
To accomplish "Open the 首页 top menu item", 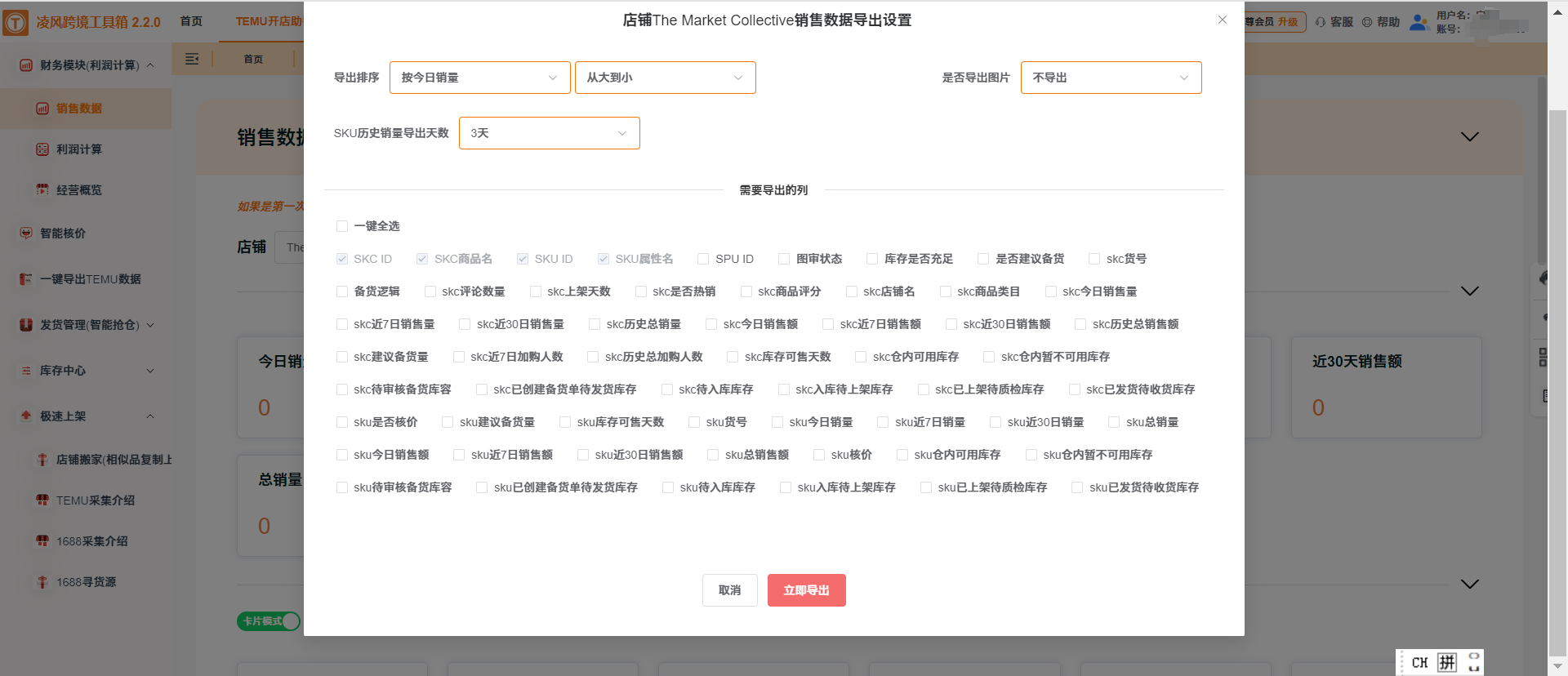I will click(x=191, y=21).
